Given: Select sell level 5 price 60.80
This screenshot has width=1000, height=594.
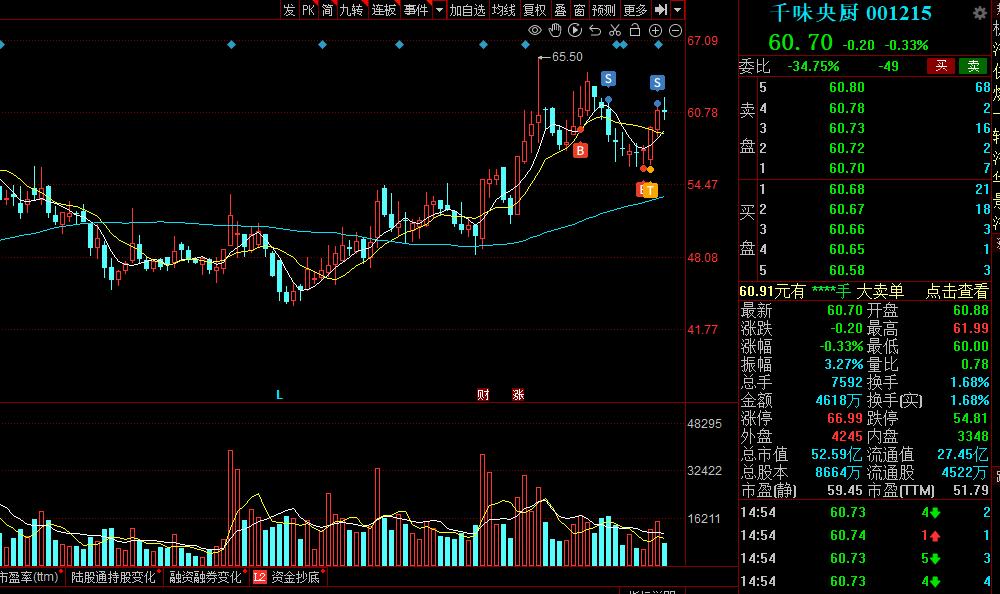Looking at the screenshot, I should click(847, 87).
